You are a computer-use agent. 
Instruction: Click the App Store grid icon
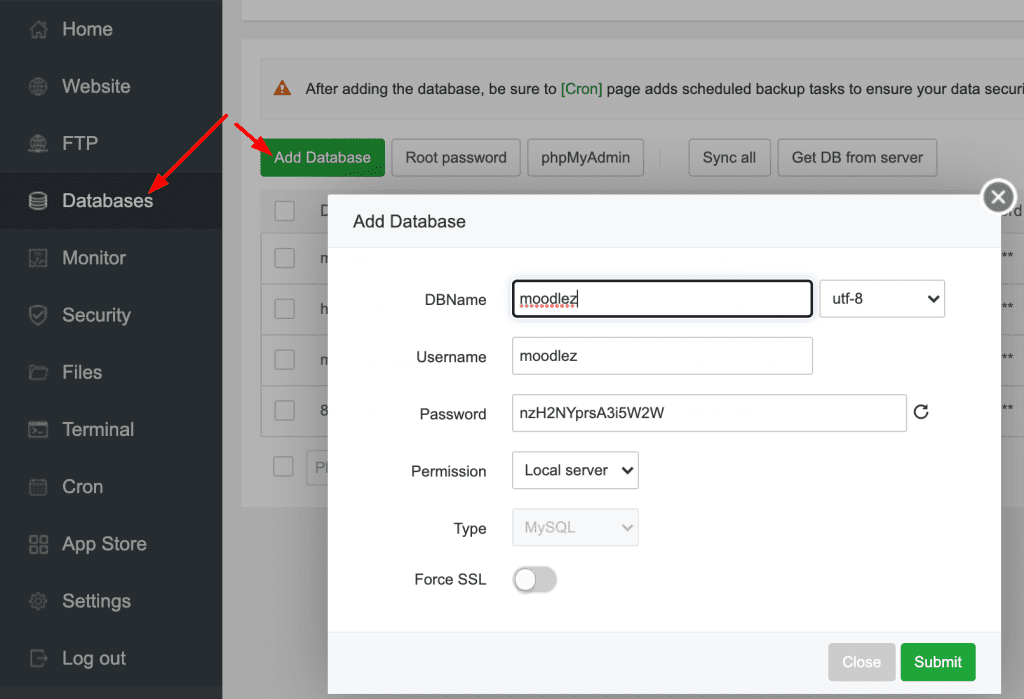point(39,544)
